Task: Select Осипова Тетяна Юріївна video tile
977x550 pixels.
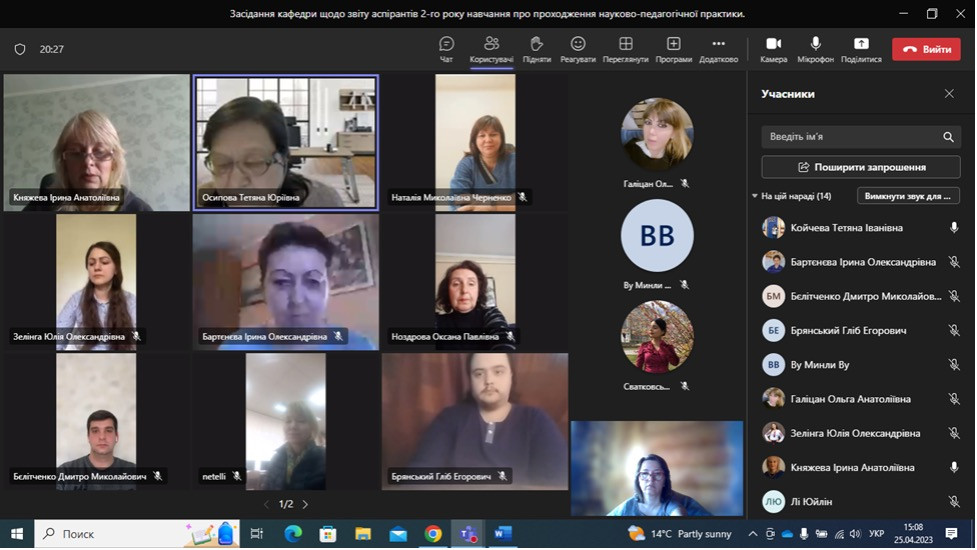Action: [x=285, y=142]
